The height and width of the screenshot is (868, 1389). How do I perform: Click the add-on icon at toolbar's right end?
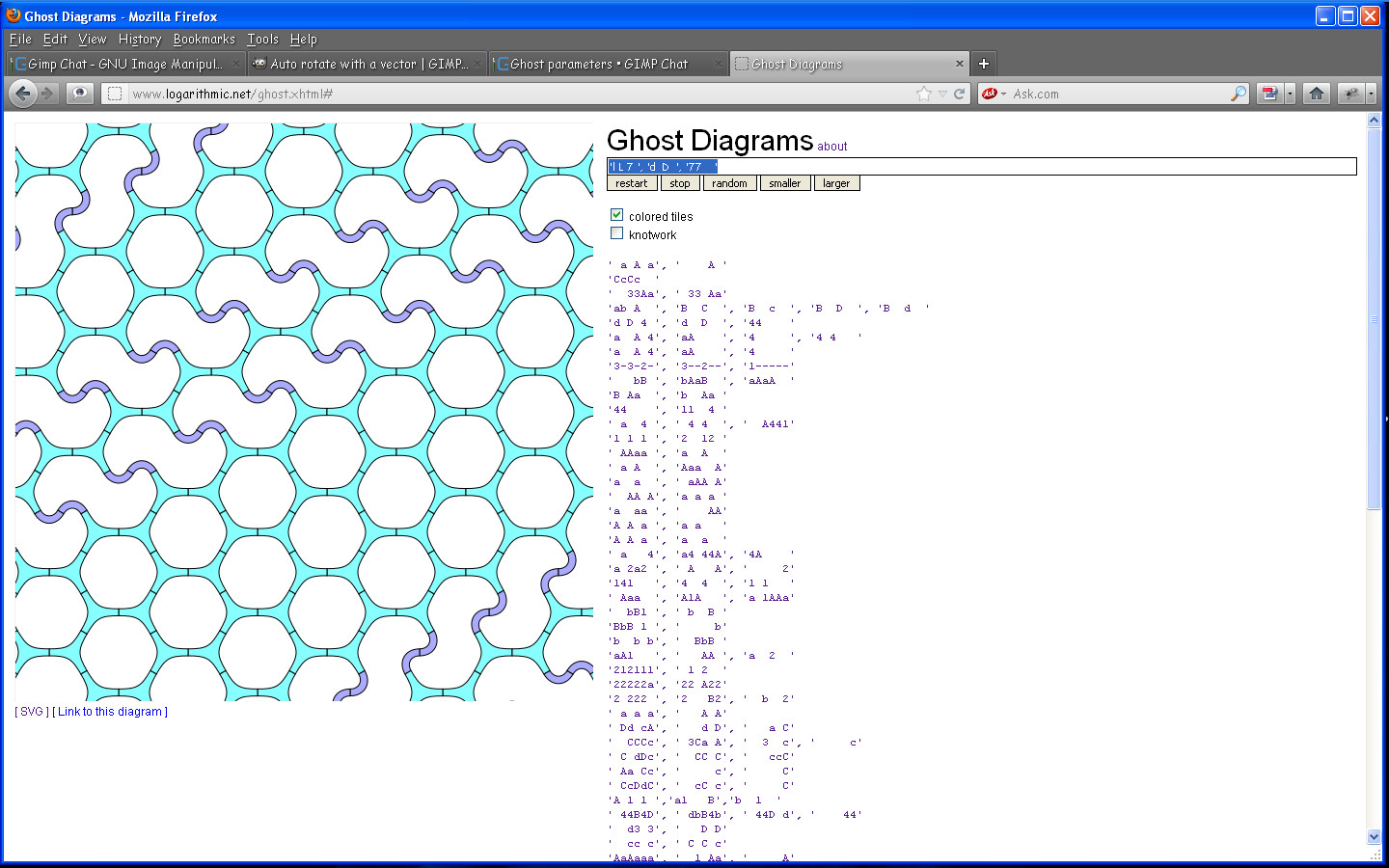coord(1351,94)
